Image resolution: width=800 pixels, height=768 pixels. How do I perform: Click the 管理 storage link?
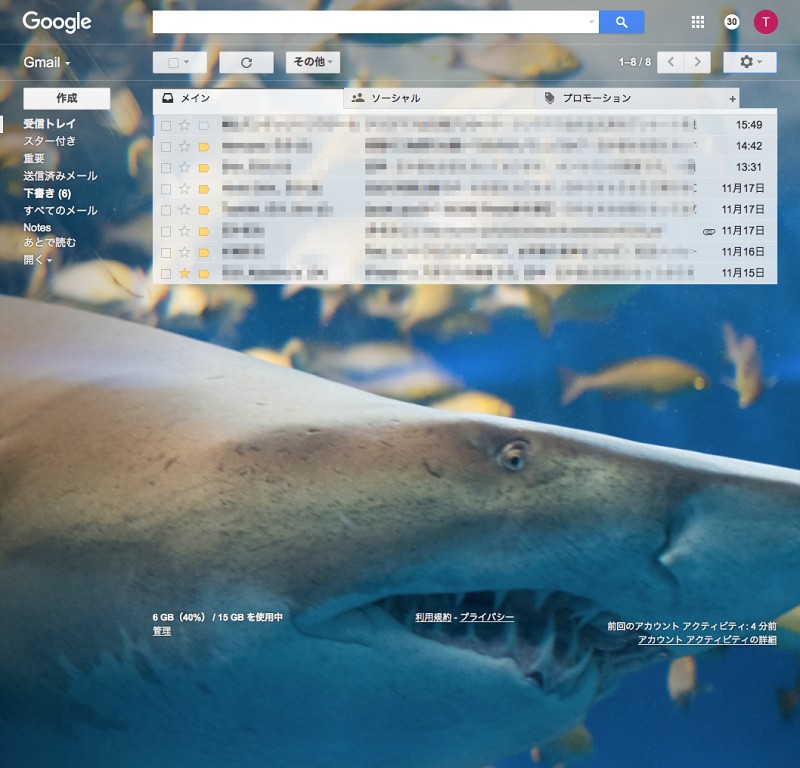point(162,631)
